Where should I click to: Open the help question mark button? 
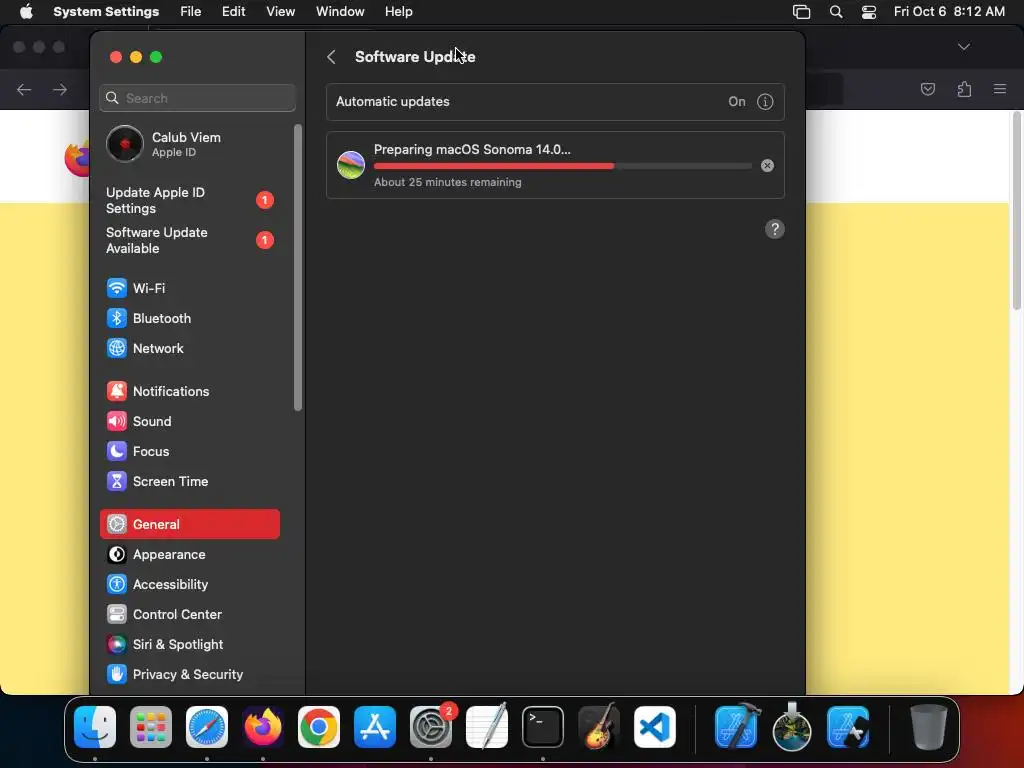point(775,229)
